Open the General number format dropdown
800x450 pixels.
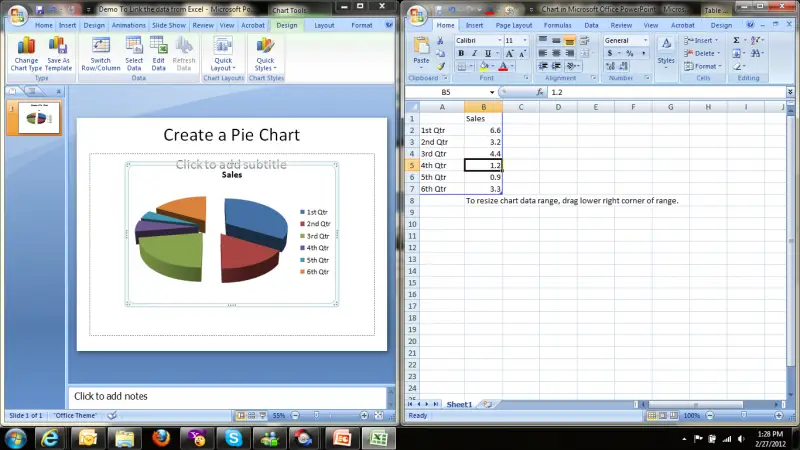point(645,40)
